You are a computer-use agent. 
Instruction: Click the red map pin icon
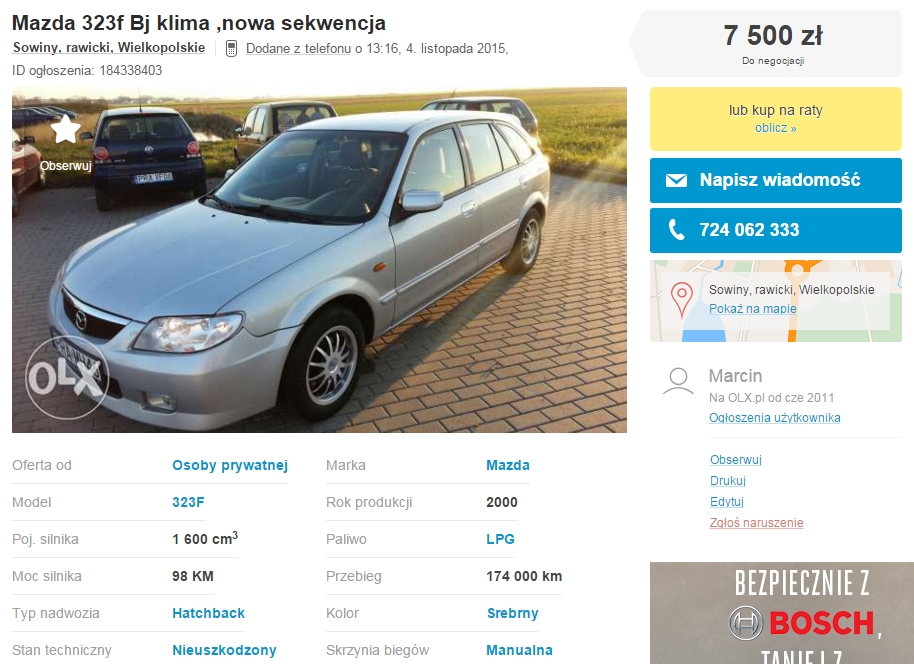(x=681, y=299)
